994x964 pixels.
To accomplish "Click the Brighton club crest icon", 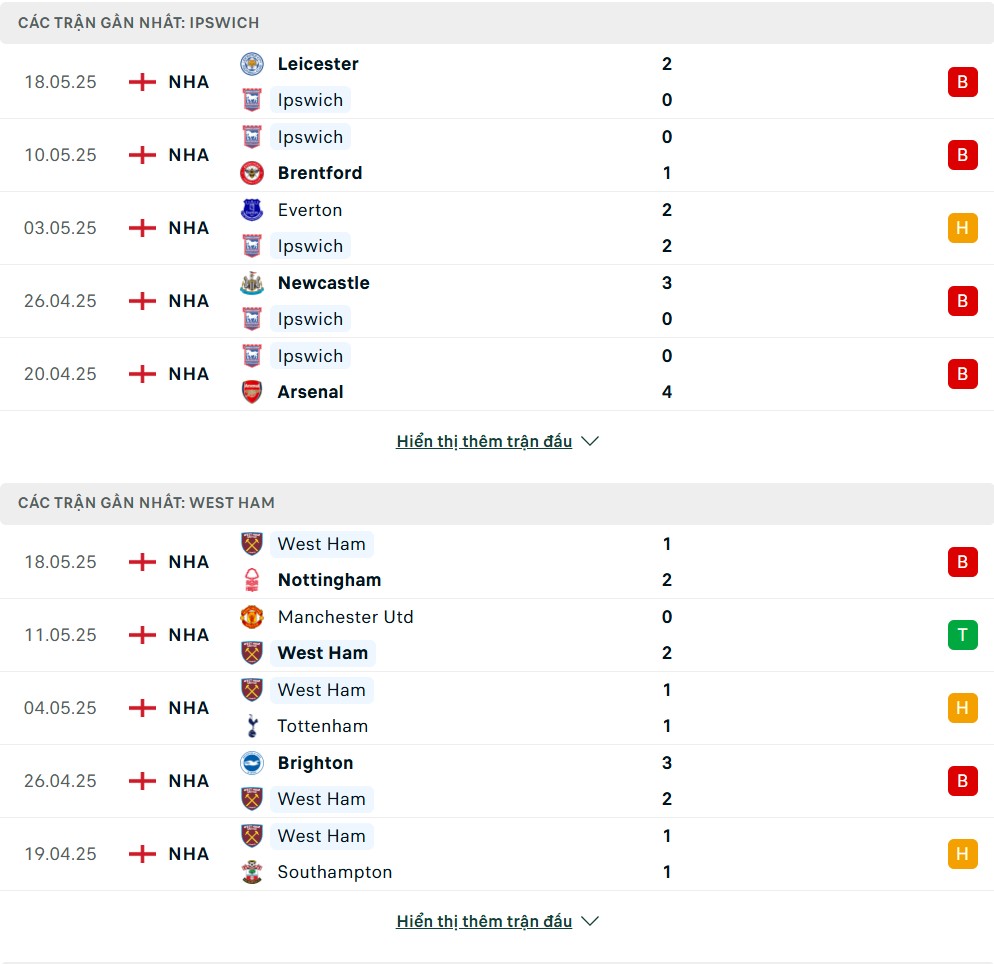I will (252, 762).
